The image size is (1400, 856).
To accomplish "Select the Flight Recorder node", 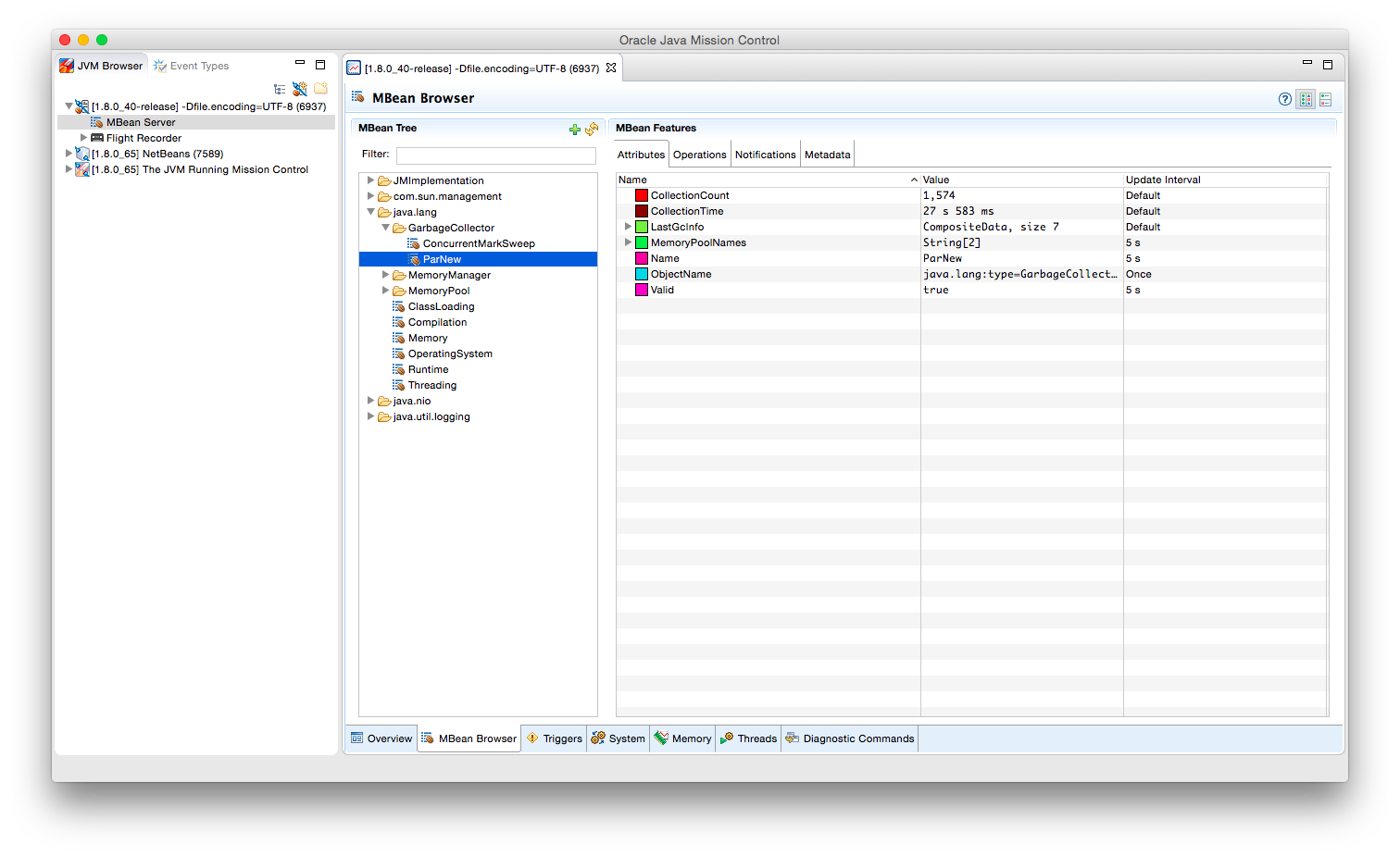I will [x=144, y=138].
